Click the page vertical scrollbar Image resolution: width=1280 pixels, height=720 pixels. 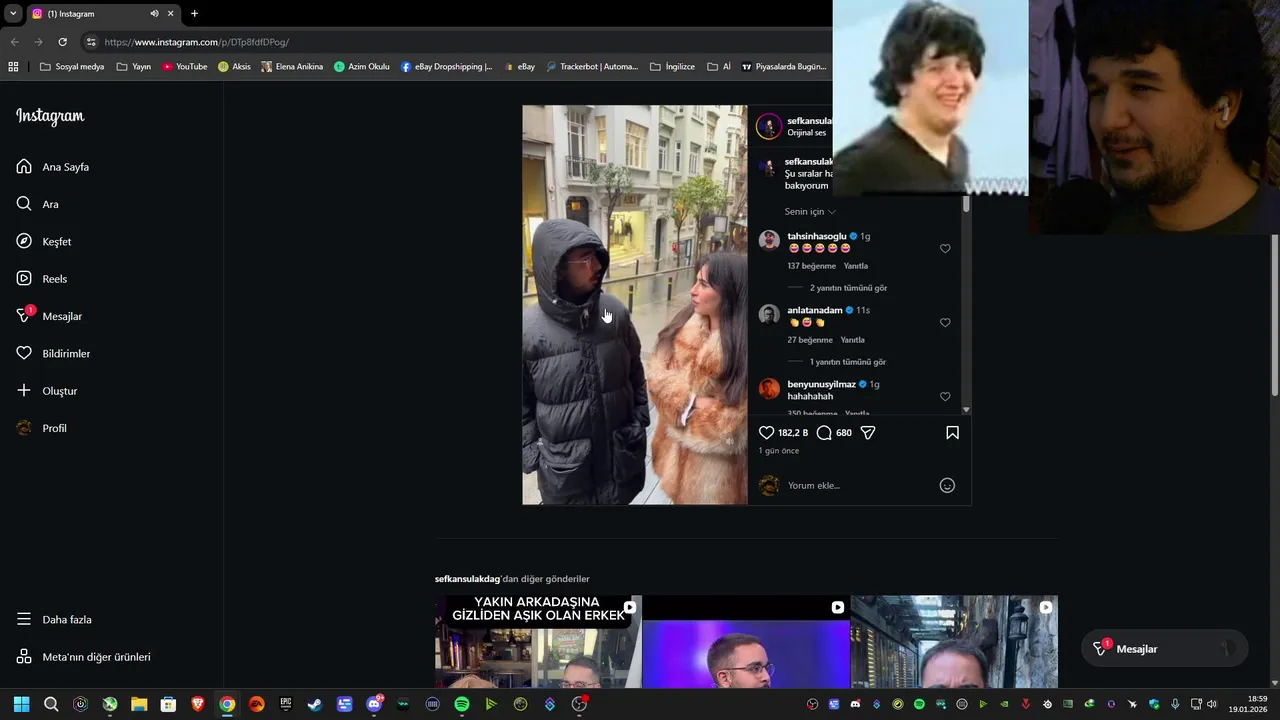1275,315
